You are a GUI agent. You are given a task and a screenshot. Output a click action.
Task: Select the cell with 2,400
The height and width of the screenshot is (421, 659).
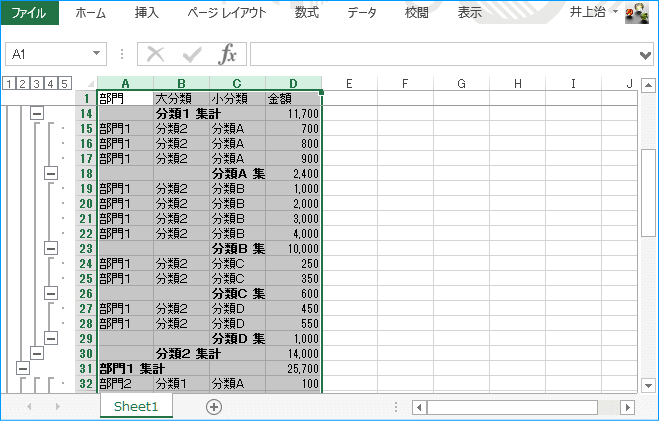[x=293, y=174]
